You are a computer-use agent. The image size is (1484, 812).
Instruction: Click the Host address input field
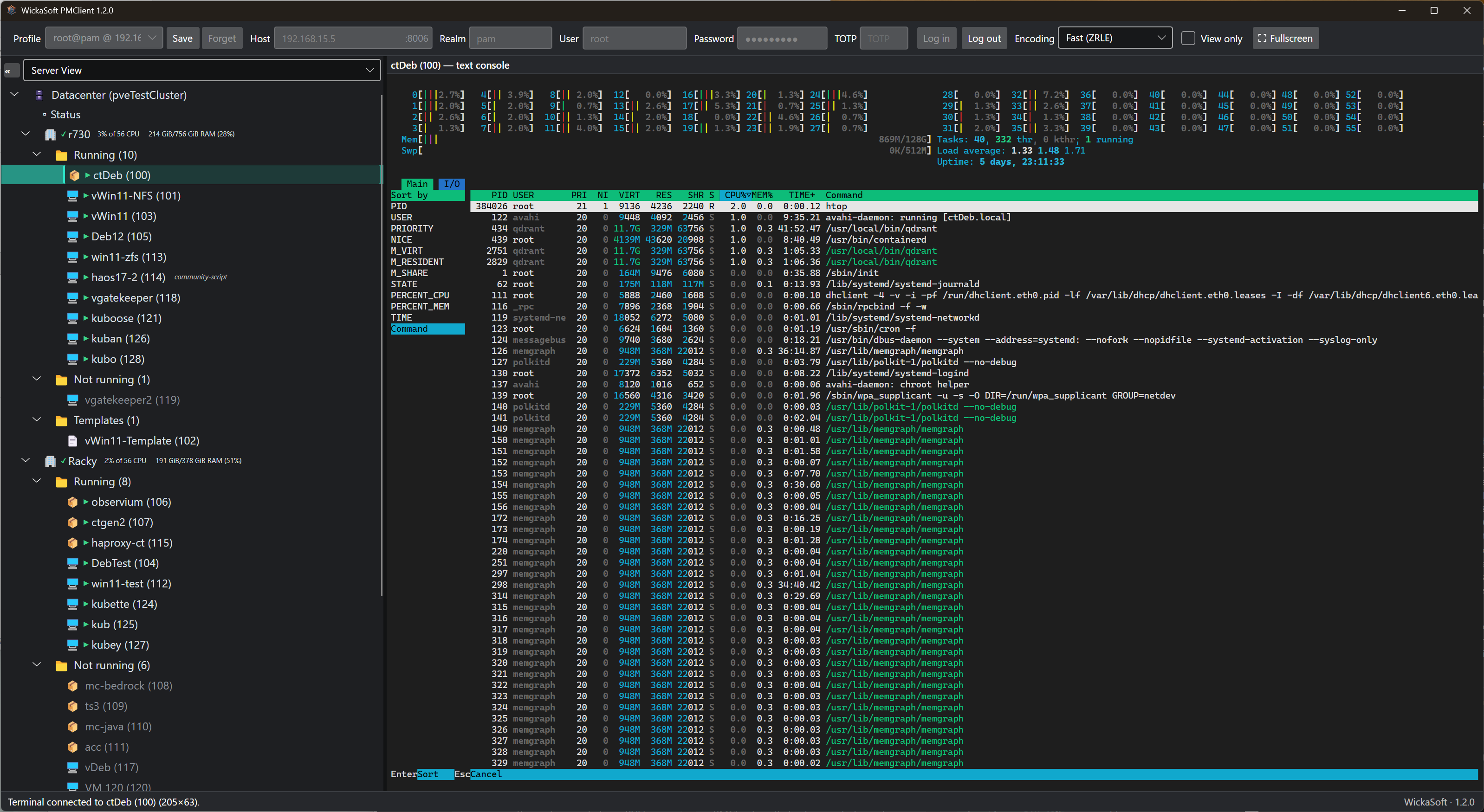[x=353, y=38]
